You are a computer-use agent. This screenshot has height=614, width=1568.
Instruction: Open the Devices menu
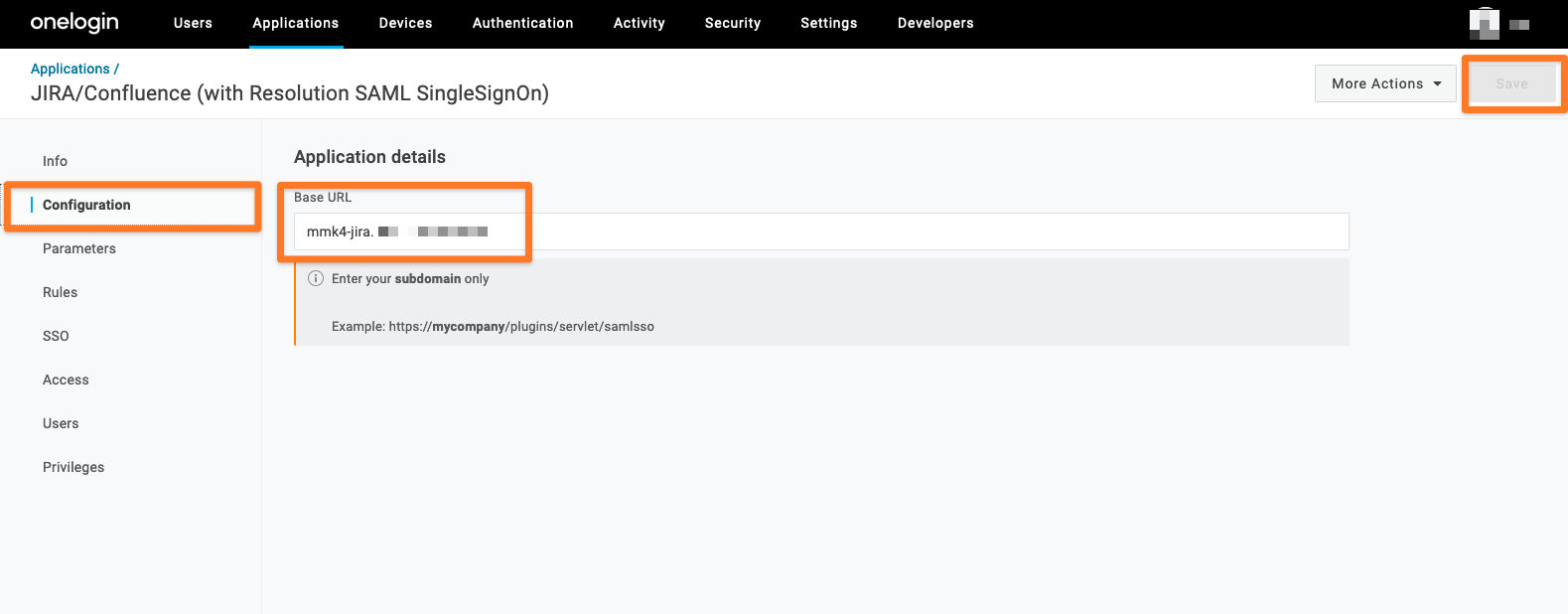tap(406, 23)
